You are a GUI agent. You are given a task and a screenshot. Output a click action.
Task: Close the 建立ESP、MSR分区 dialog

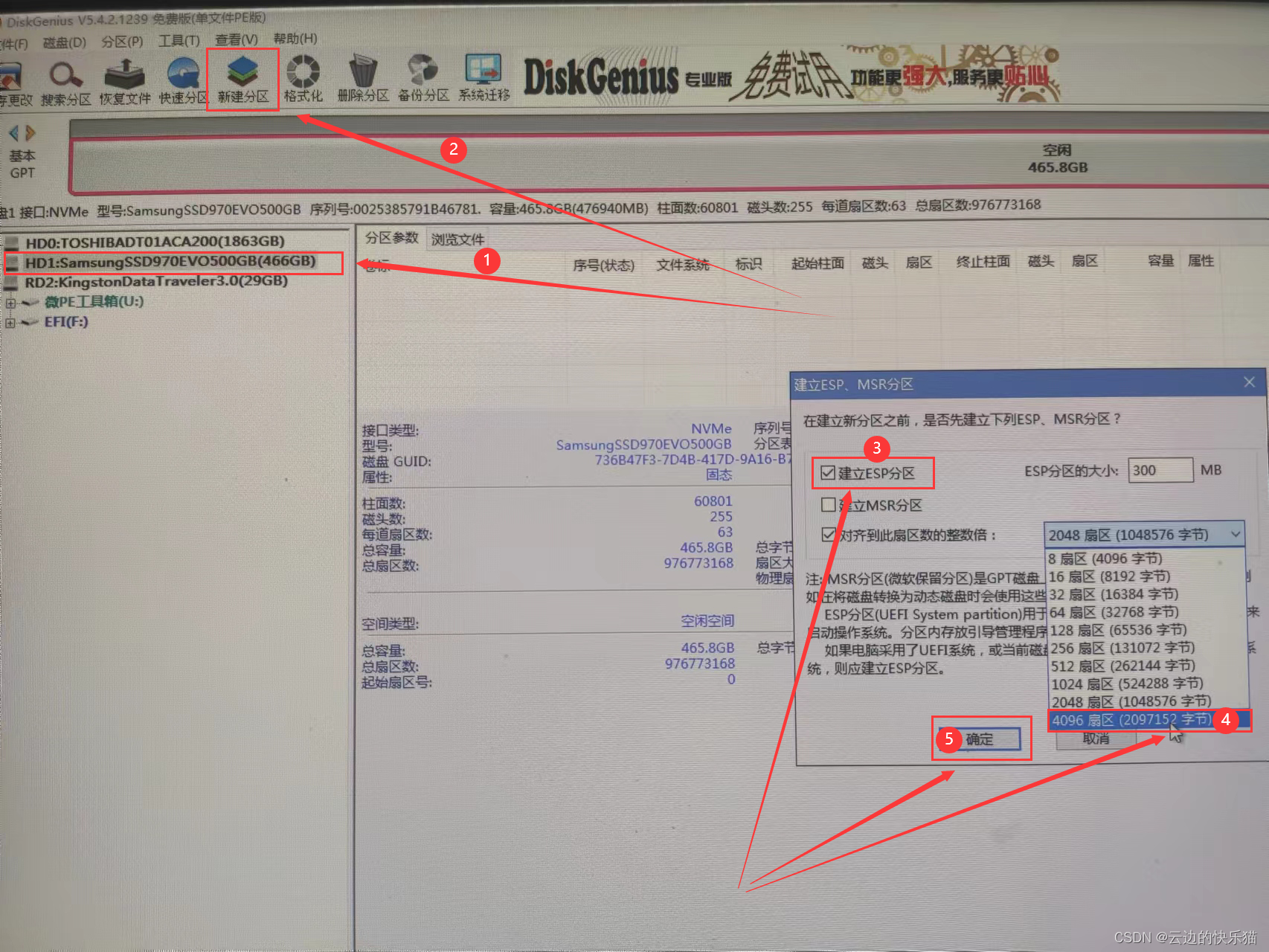pyautogui.click(x=1249, y=382)
